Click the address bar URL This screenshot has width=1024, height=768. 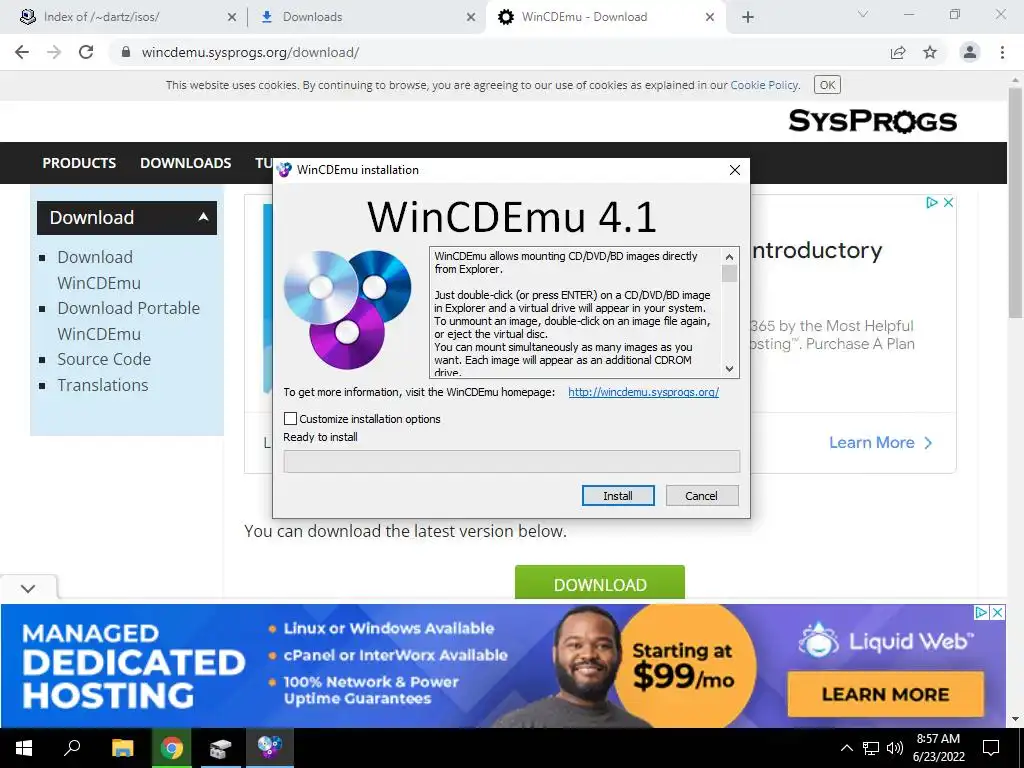(x=250, y=52)
